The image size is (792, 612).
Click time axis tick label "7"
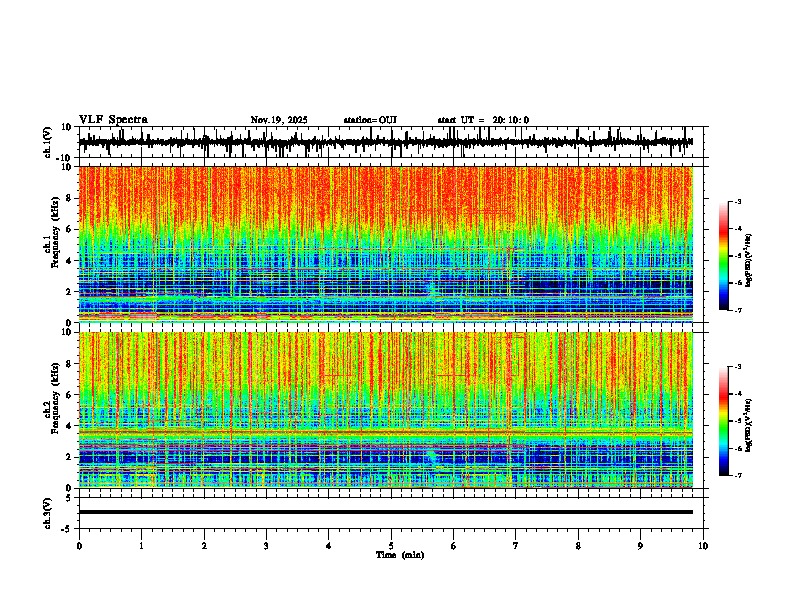point(516,546)
